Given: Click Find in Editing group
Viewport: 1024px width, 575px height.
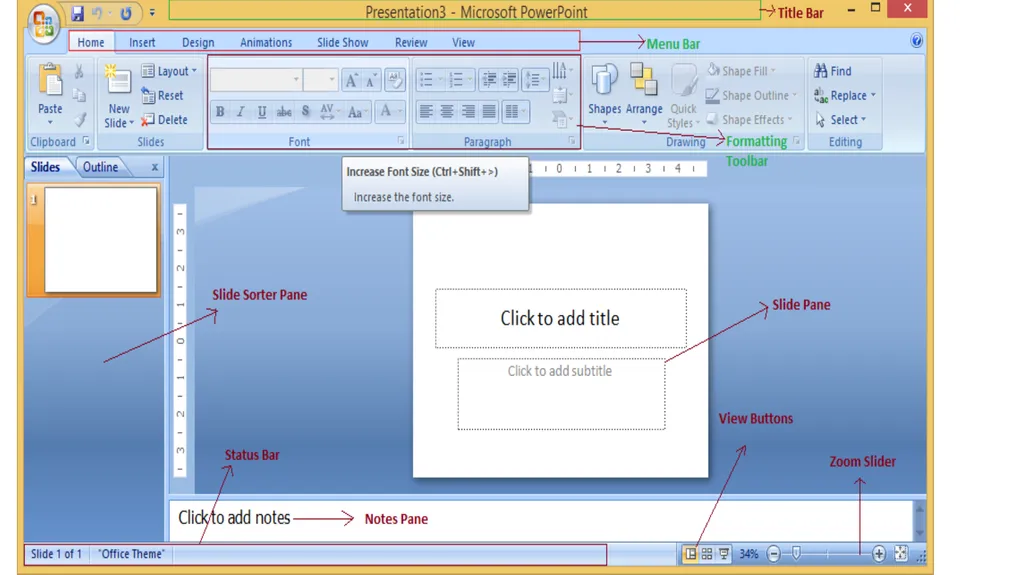Looking at the screenshot, I should click(833, 71).
